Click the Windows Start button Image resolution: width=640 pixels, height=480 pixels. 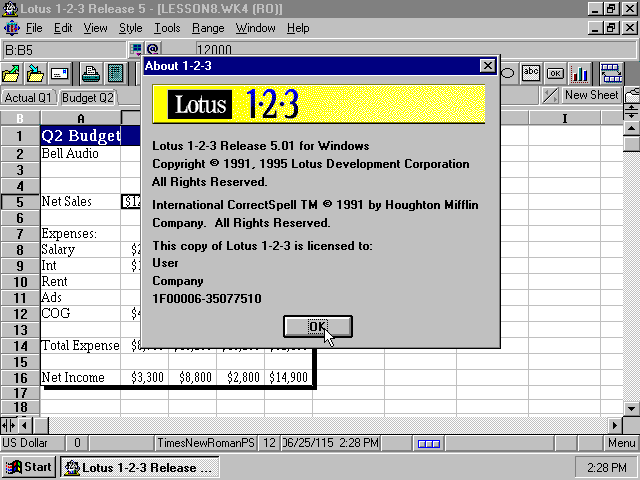click(28, 467)
